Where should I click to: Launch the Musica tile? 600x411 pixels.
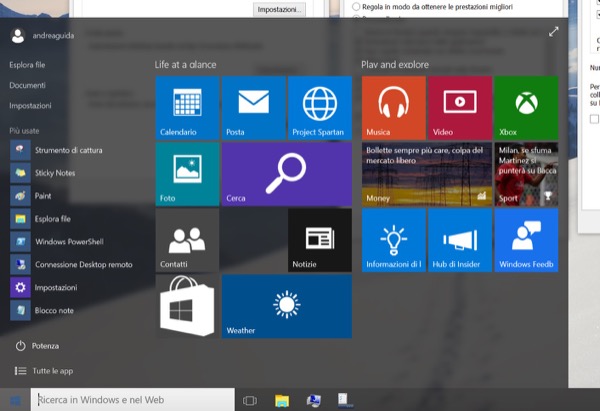[x=394, y=108]
